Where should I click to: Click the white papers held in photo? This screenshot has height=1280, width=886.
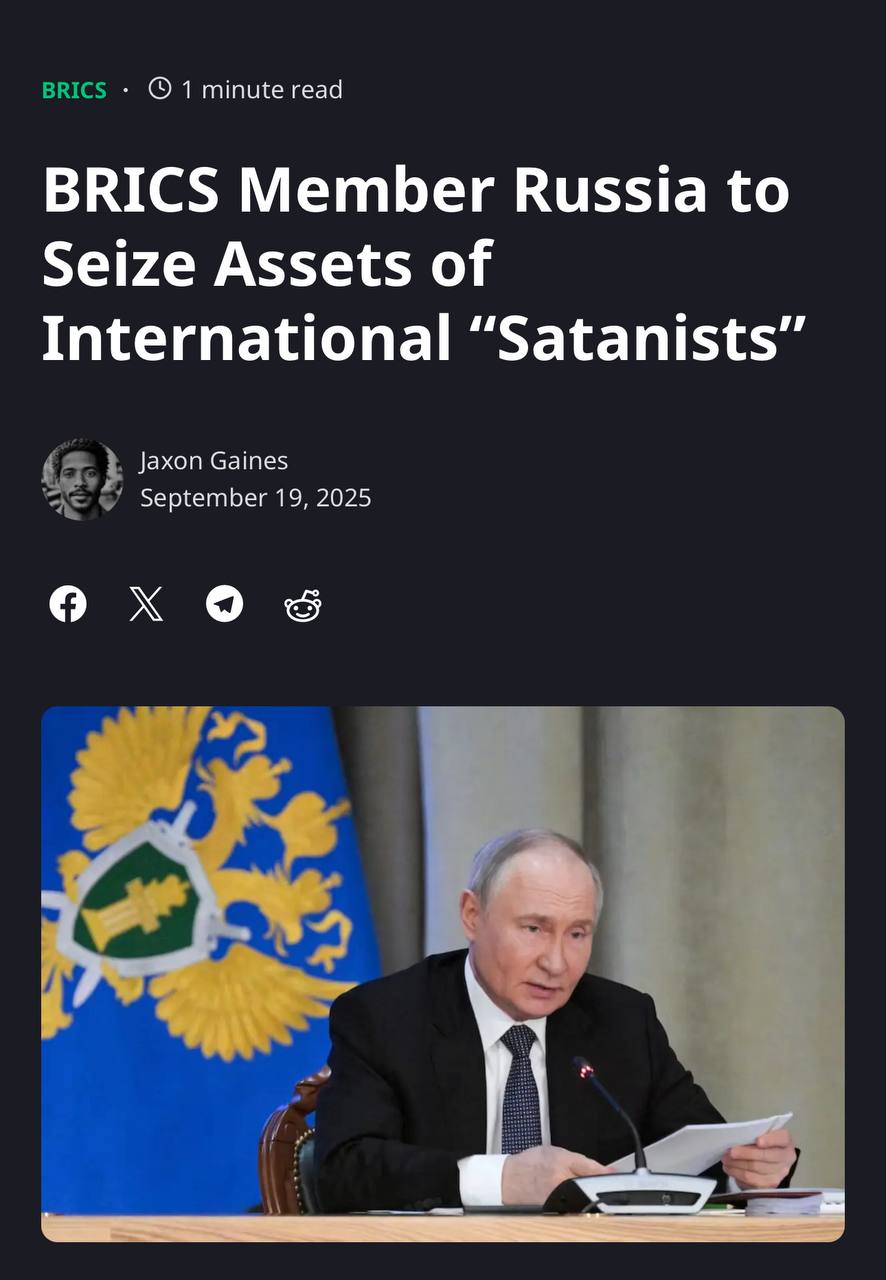[712, 1143]
